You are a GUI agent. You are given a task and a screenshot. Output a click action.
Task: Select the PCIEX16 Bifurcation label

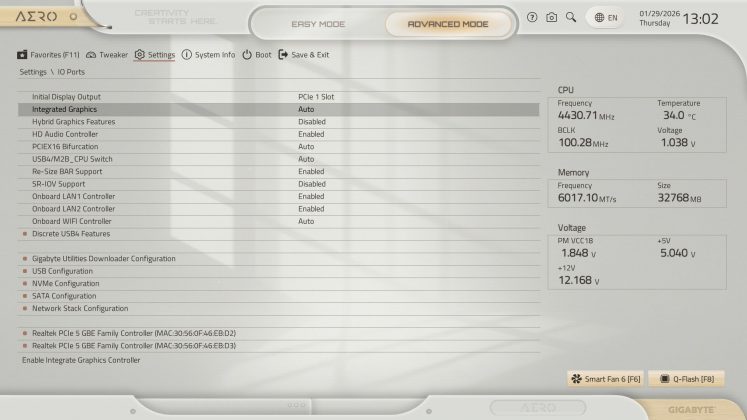point(65,146)
